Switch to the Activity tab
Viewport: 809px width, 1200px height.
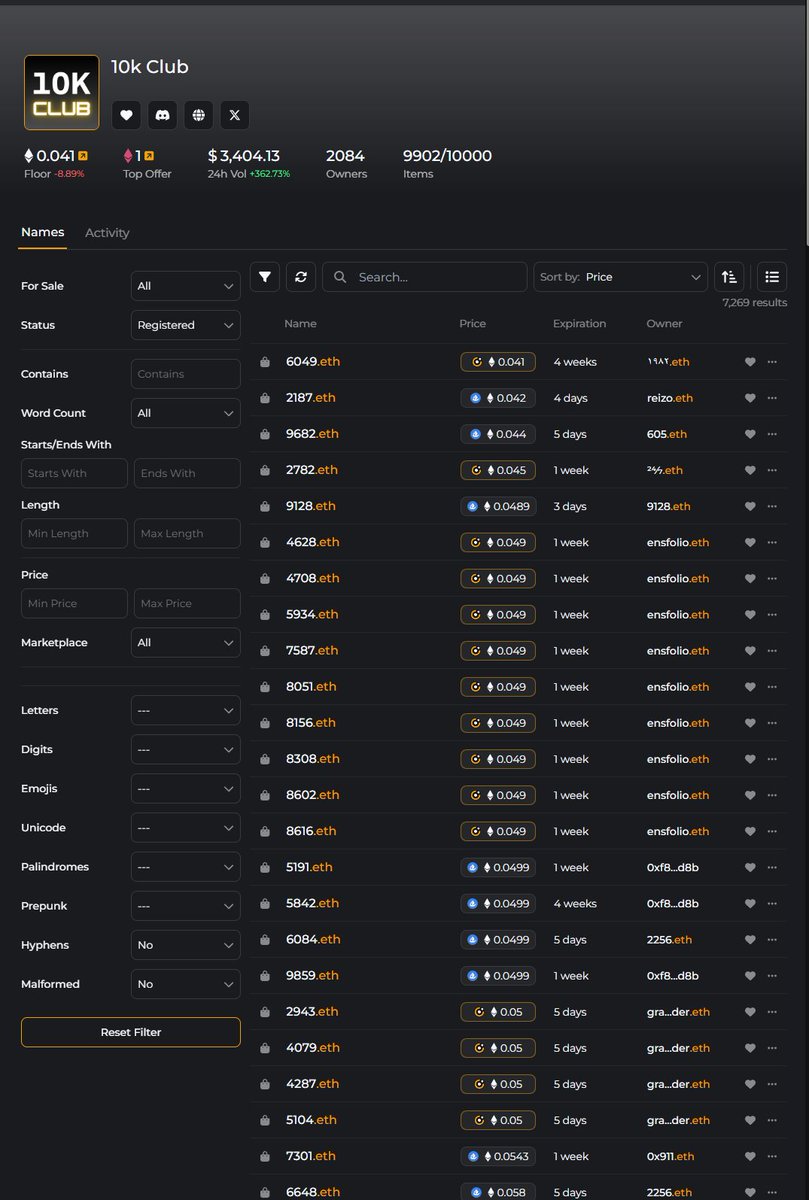point(107,233)
